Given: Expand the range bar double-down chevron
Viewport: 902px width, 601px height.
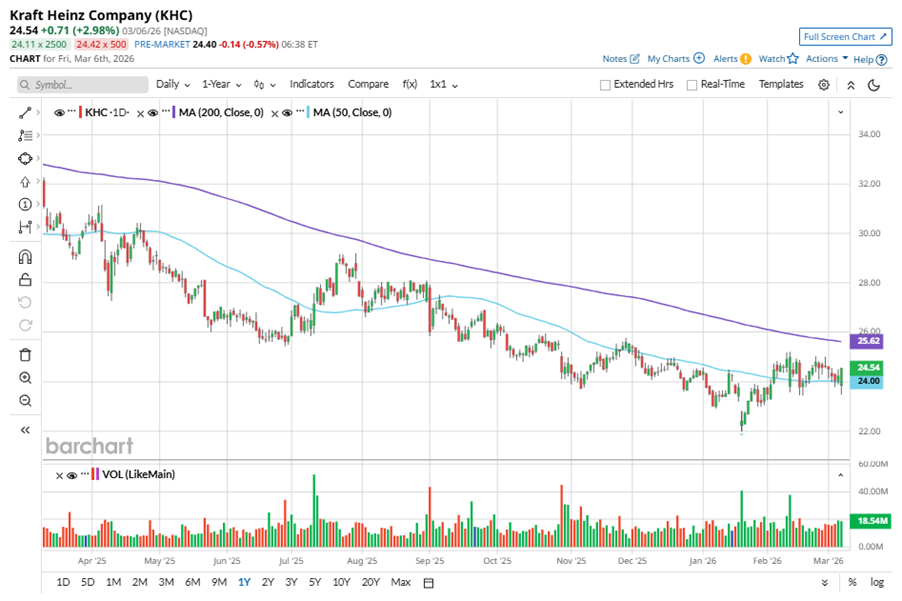Looking at the screenshot, I should (825, 583).
